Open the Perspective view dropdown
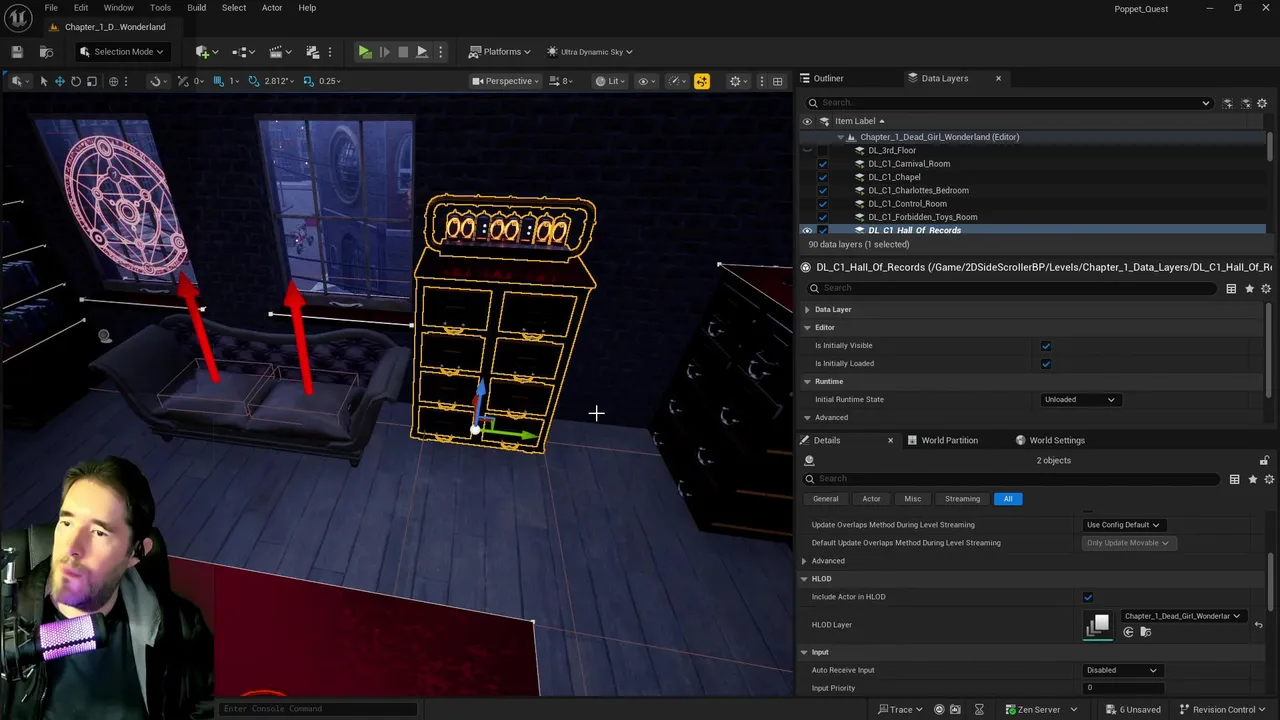 [x=505, y=81]
